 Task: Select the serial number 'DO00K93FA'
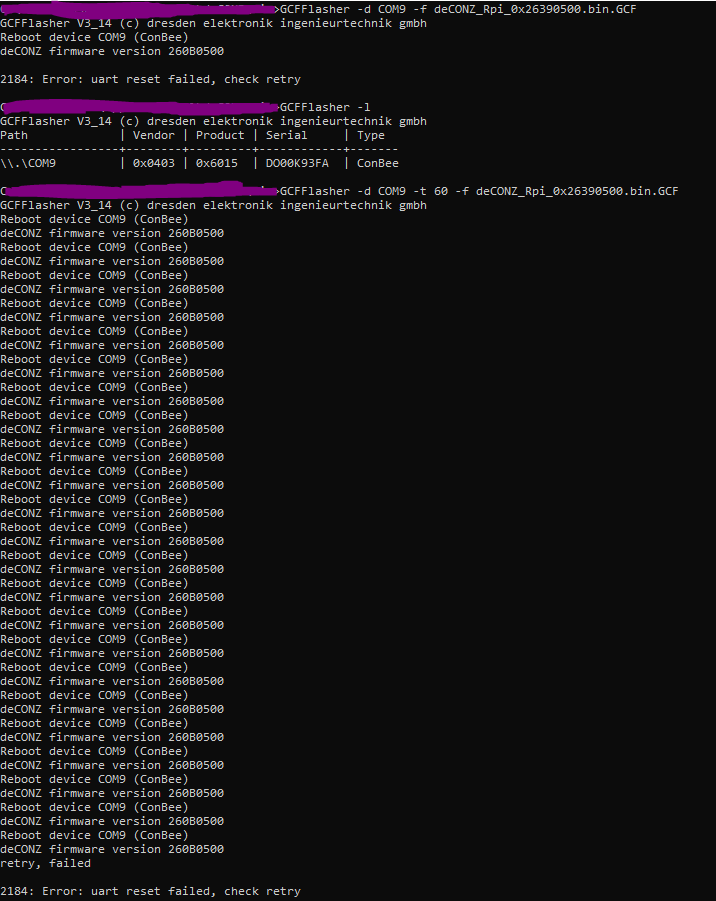coord(297,163)
